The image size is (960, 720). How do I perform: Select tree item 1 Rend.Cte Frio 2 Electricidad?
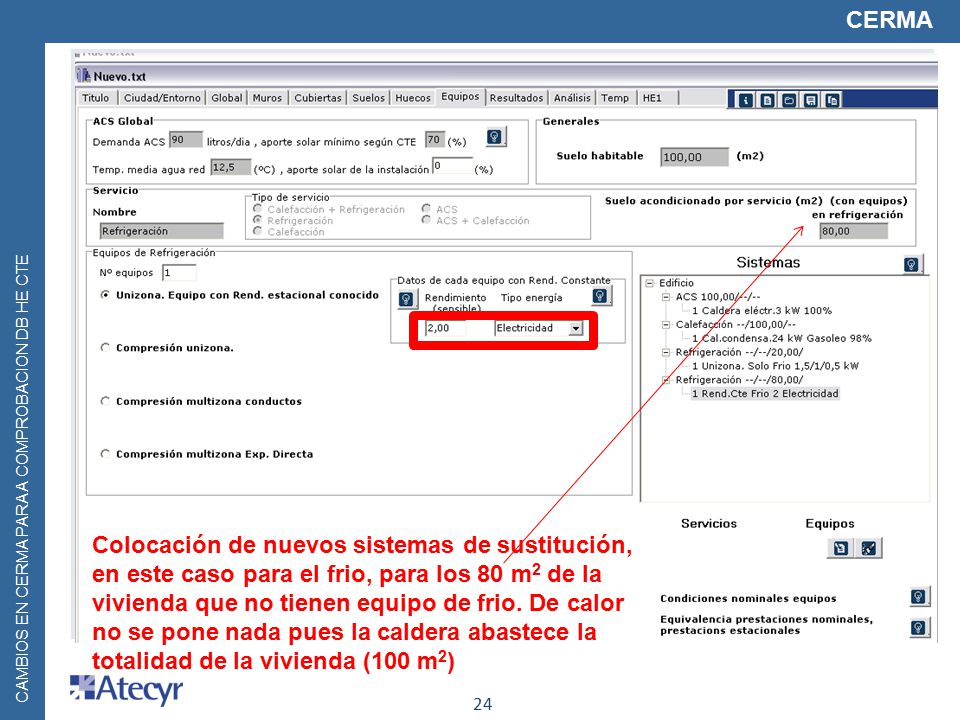[x=765, y=394]
